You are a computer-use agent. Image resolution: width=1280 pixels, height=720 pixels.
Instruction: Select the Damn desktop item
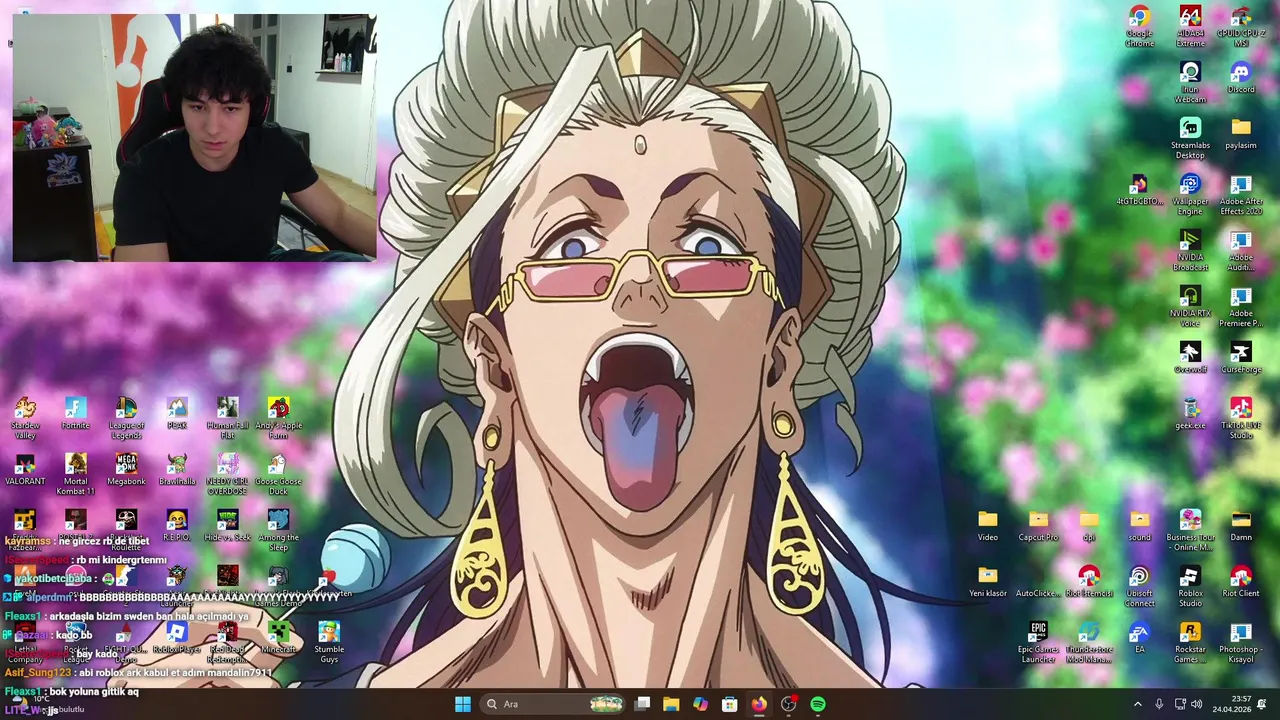point(1241,526)
